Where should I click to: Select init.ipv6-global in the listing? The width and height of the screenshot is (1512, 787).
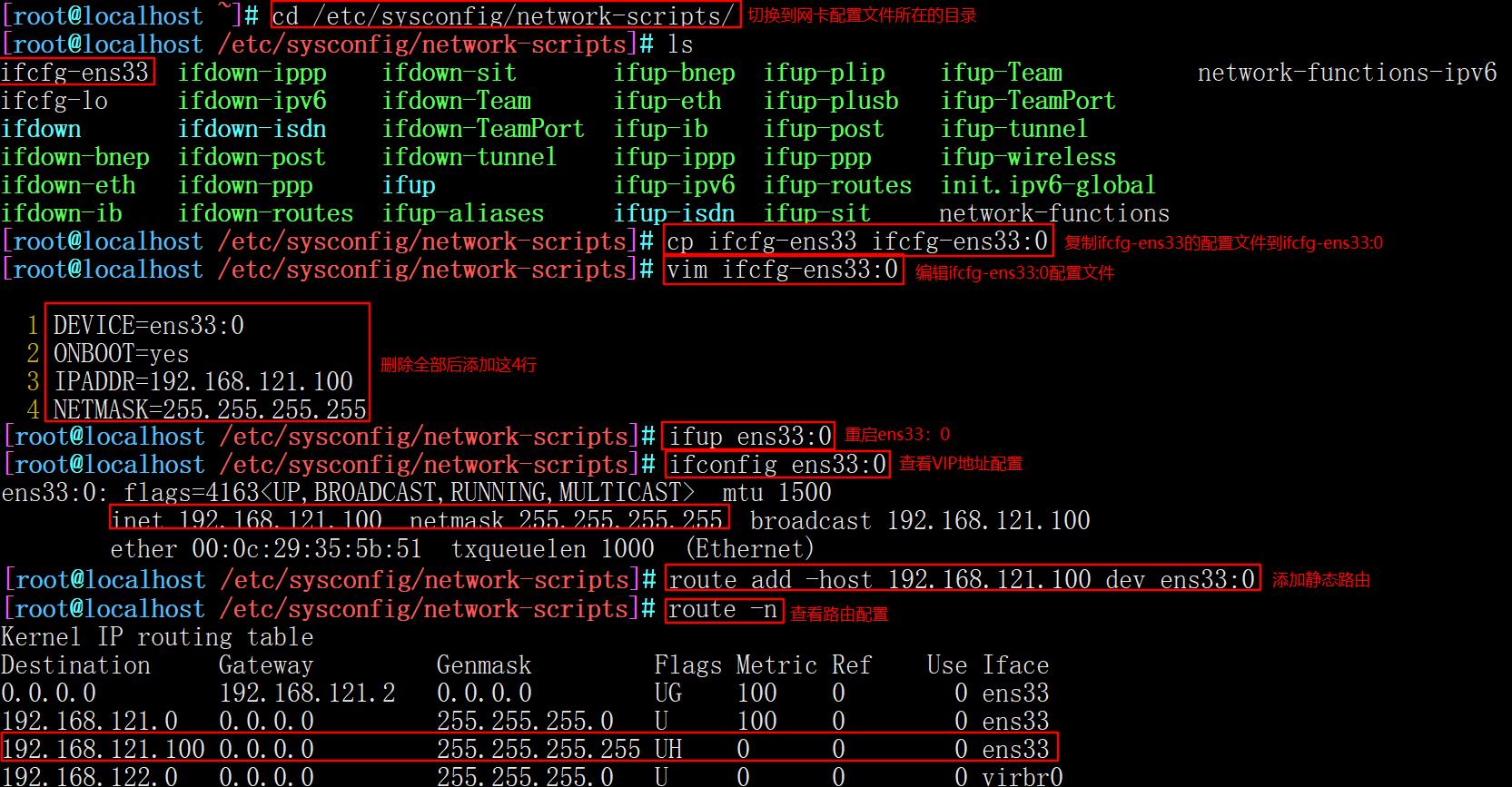pos(1048,185)
